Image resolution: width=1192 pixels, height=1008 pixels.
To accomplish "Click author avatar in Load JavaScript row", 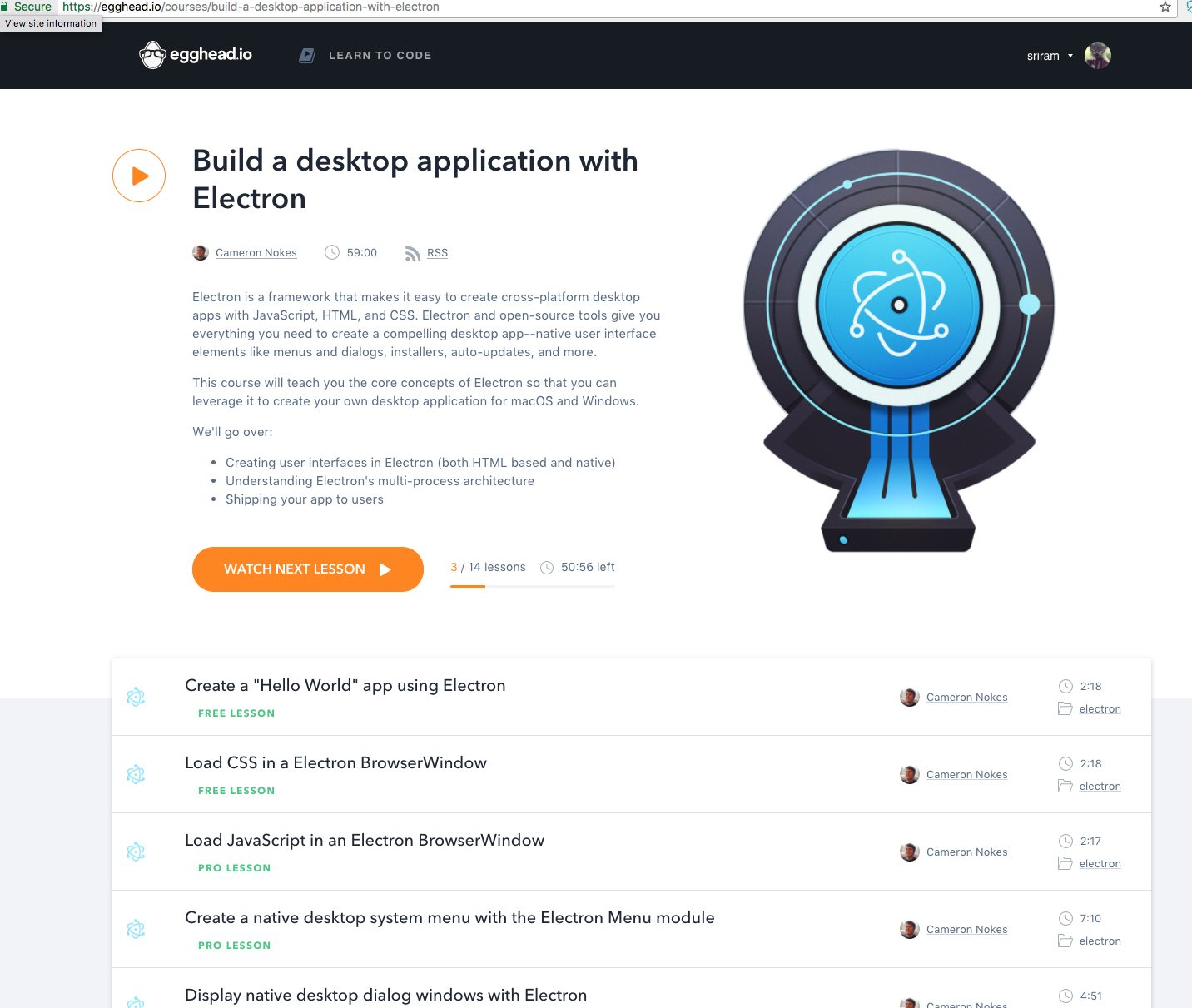I will 910,852.
